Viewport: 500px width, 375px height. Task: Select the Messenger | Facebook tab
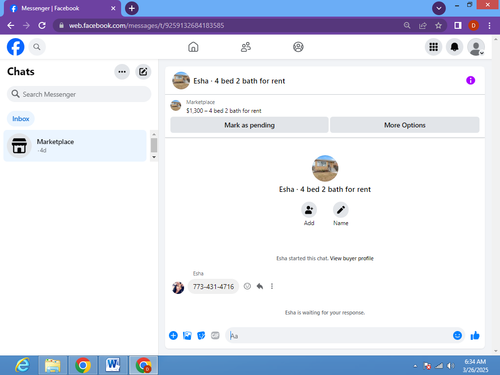pyautogui.click(x=62, y=9)
